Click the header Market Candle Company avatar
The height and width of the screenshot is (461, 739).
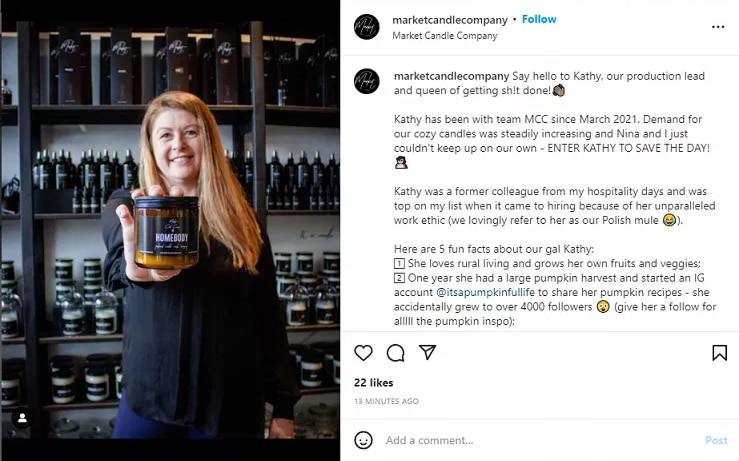367,26
